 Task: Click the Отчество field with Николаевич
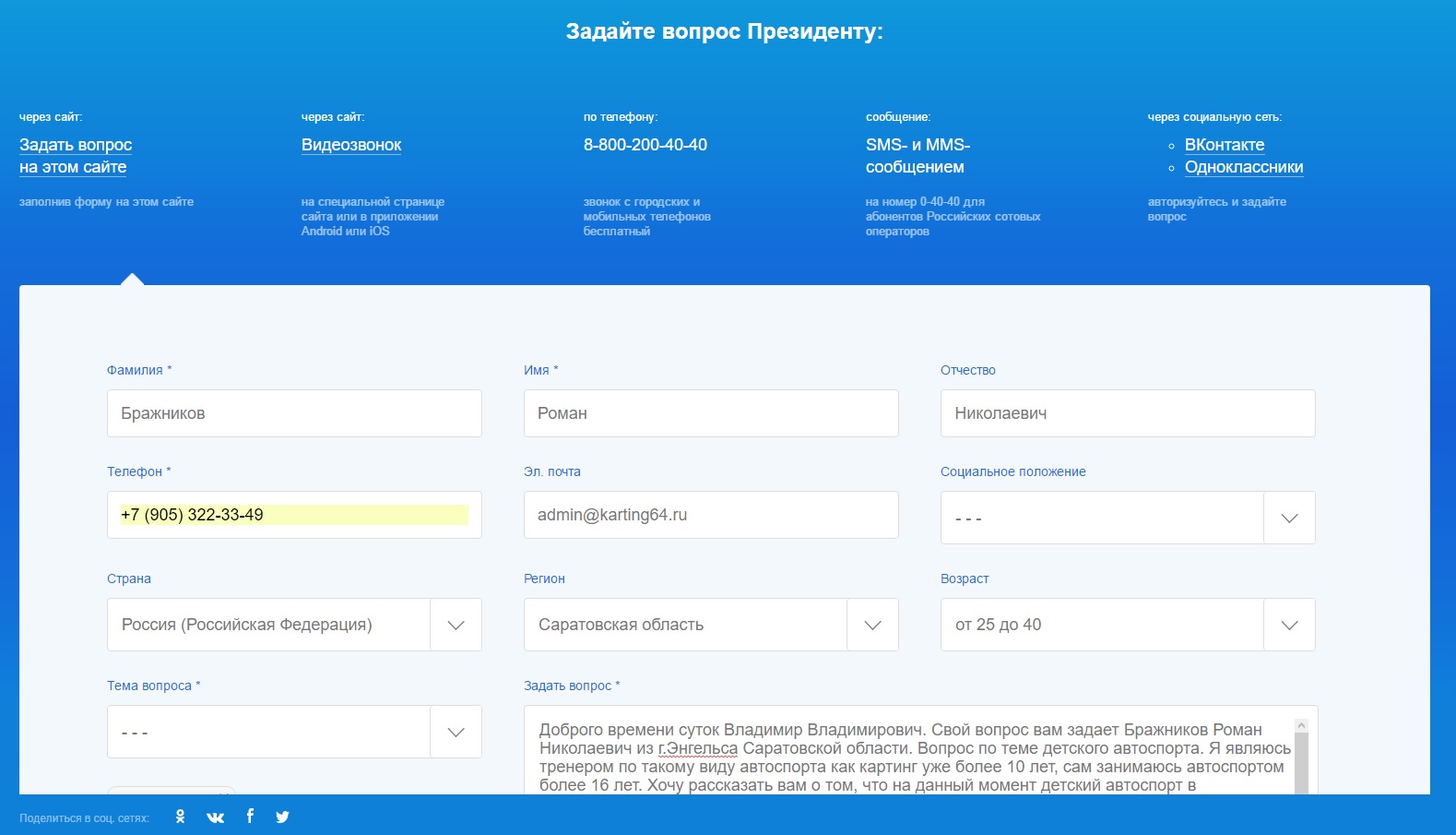pyautogui.click(x=1127, y=413)
